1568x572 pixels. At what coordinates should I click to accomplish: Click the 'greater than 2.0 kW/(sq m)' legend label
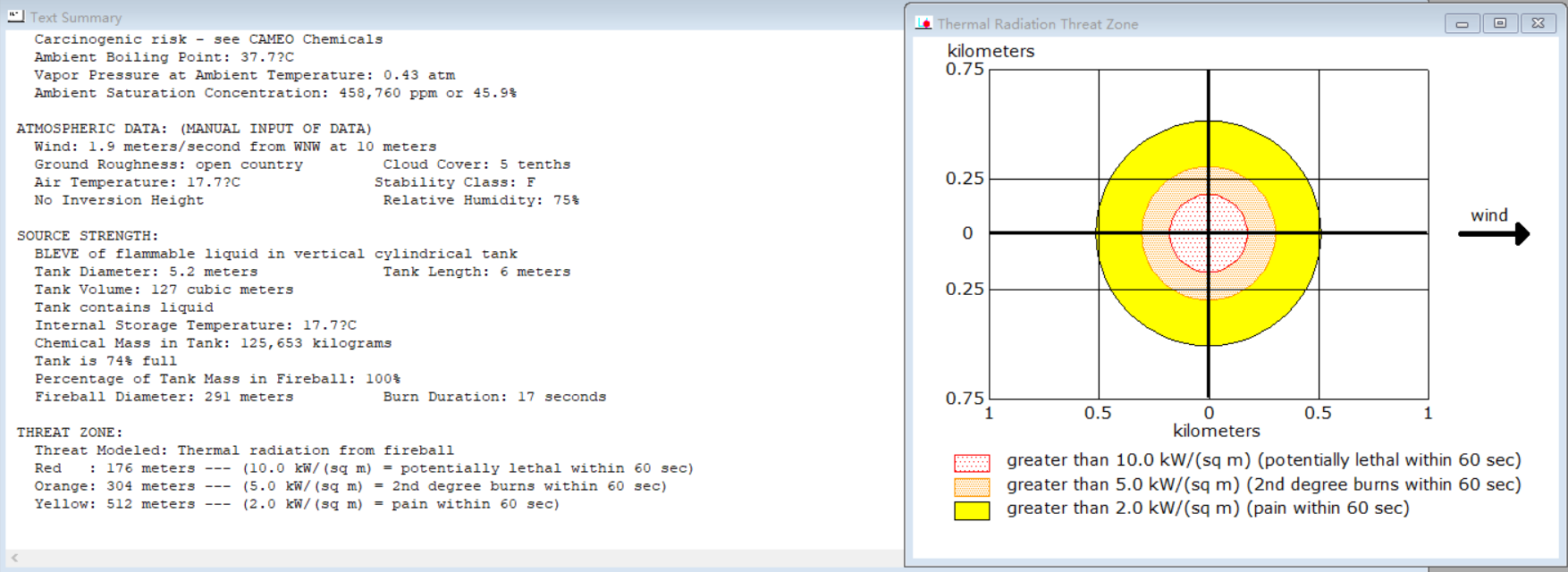point(1208,509)
